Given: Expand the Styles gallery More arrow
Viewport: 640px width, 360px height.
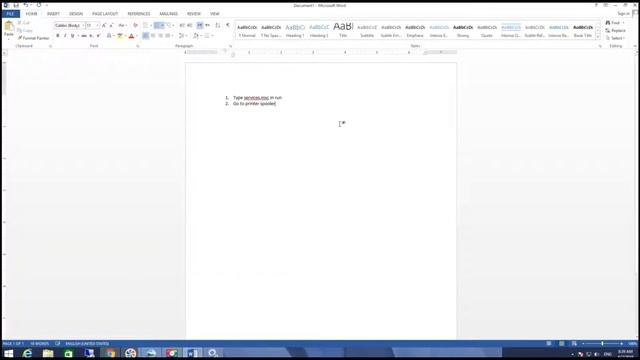Looking at the screenshot, I should tap(598, 37).
